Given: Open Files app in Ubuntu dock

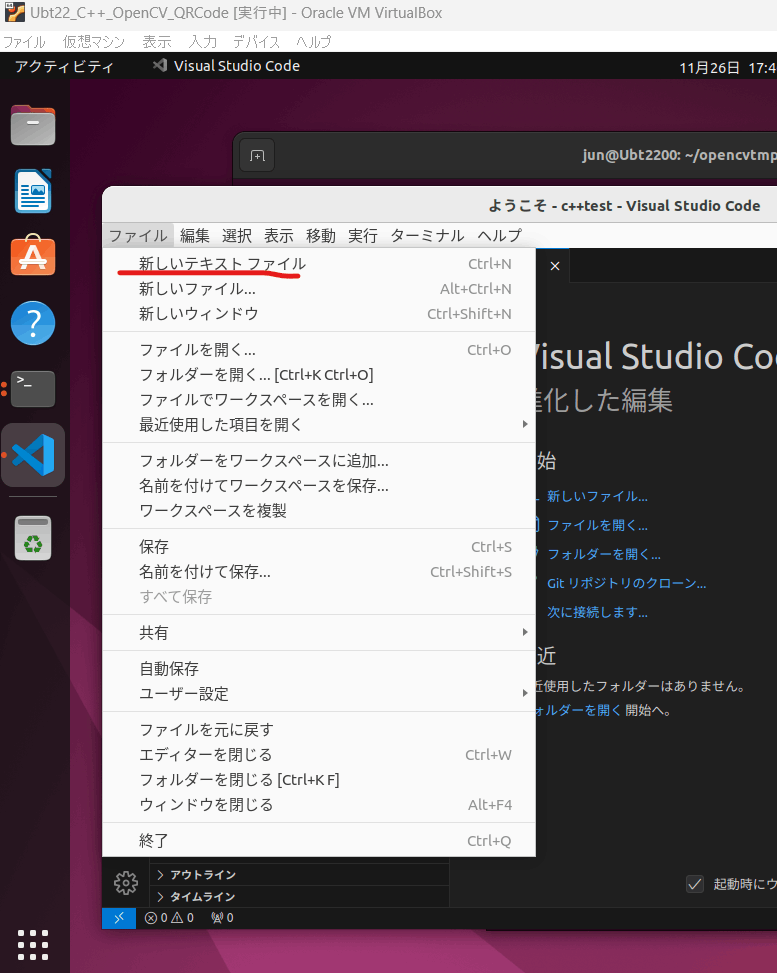Looking at the screenshot, I should point(33,125).
